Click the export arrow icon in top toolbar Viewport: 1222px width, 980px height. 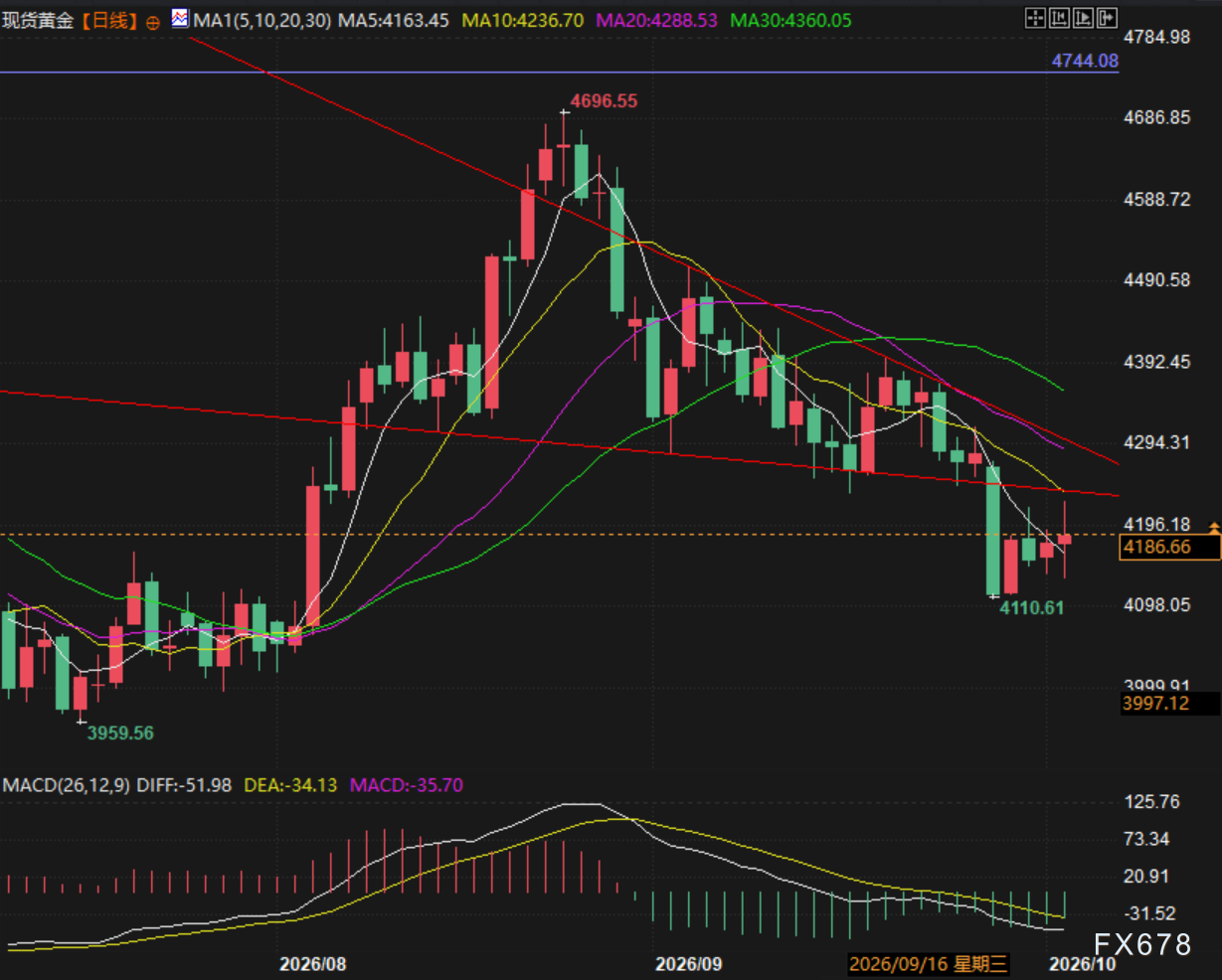1108,17
